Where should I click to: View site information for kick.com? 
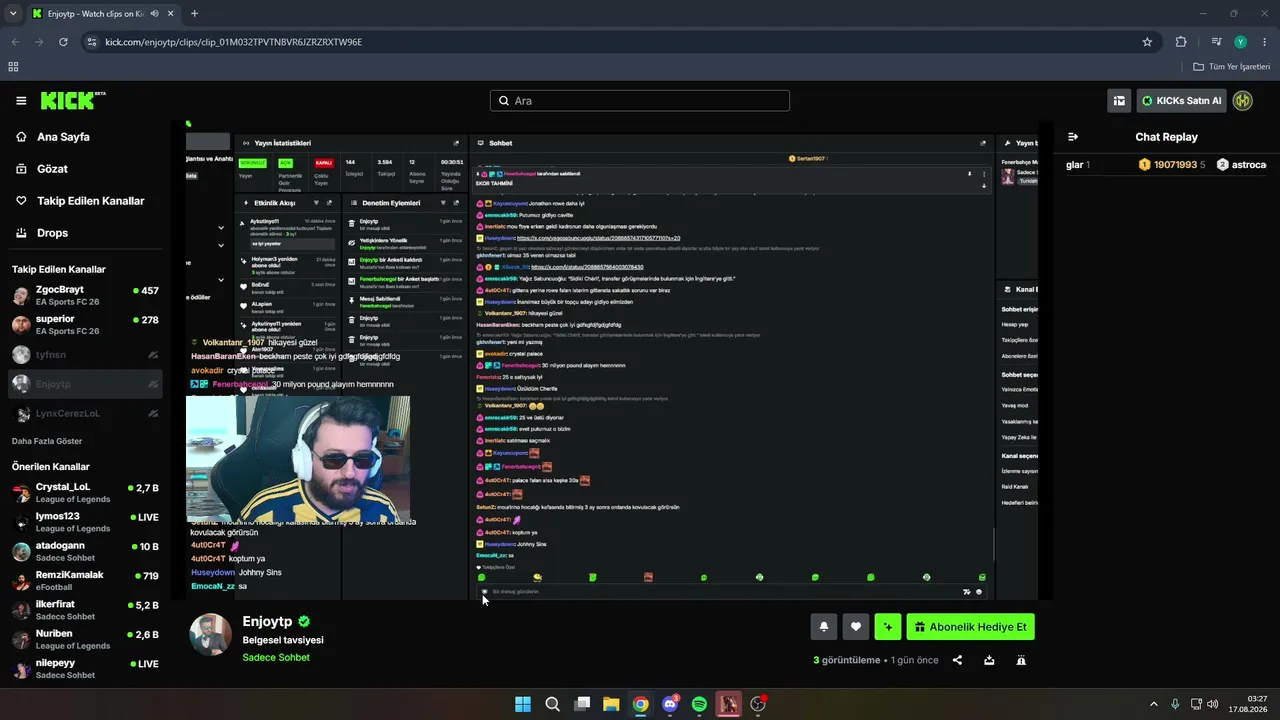[x=92, y=42]
